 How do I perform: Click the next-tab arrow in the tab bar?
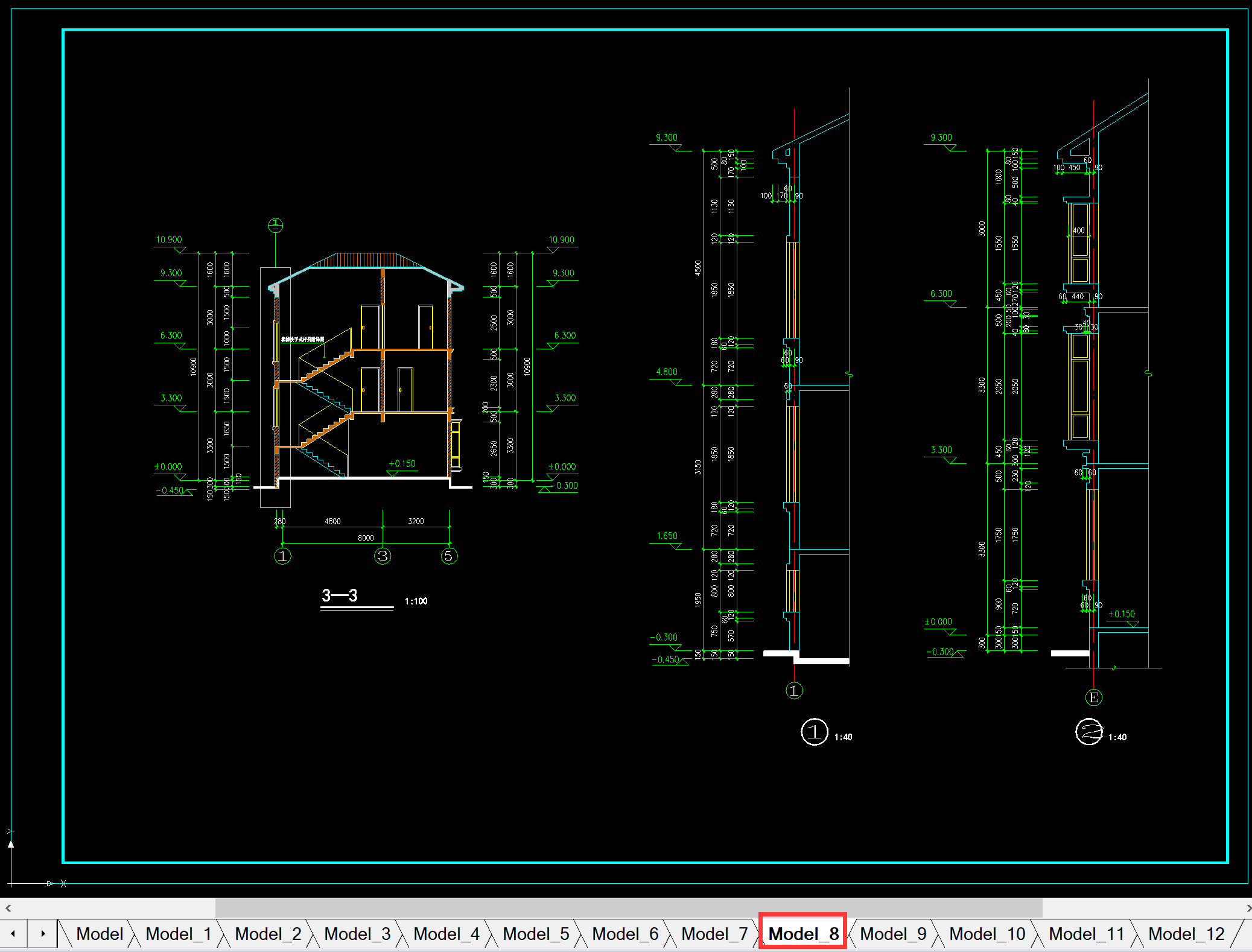pos(42,933)
